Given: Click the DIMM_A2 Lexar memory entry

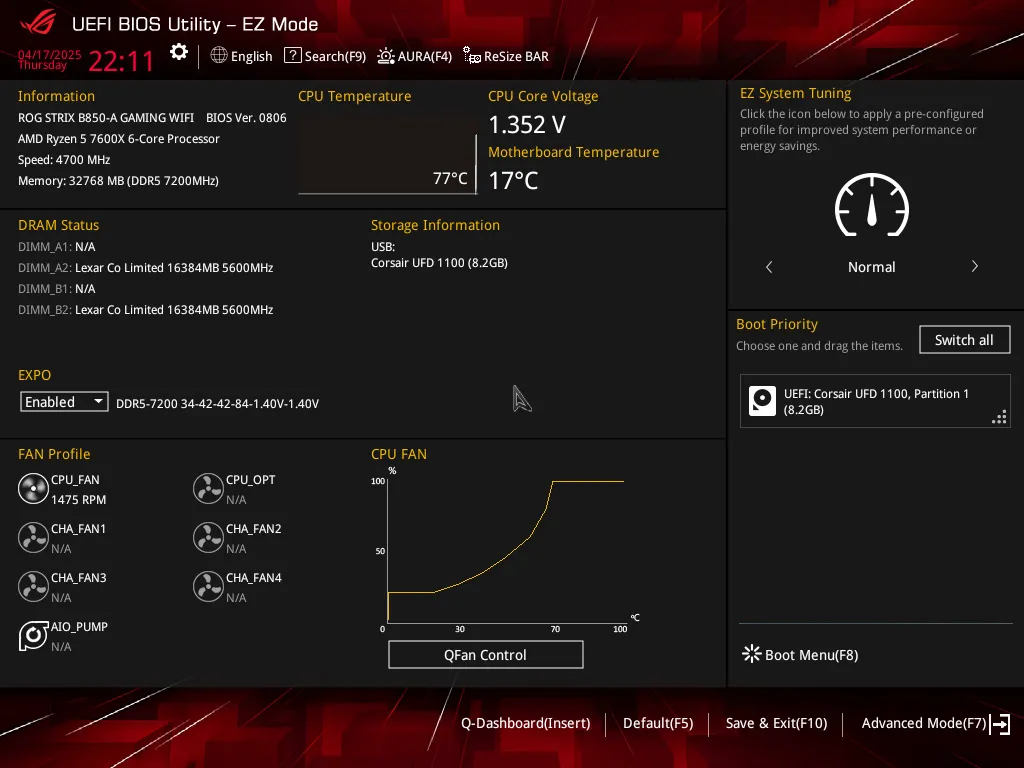Looking at the screenshot, I should click(x=146, y=268).
